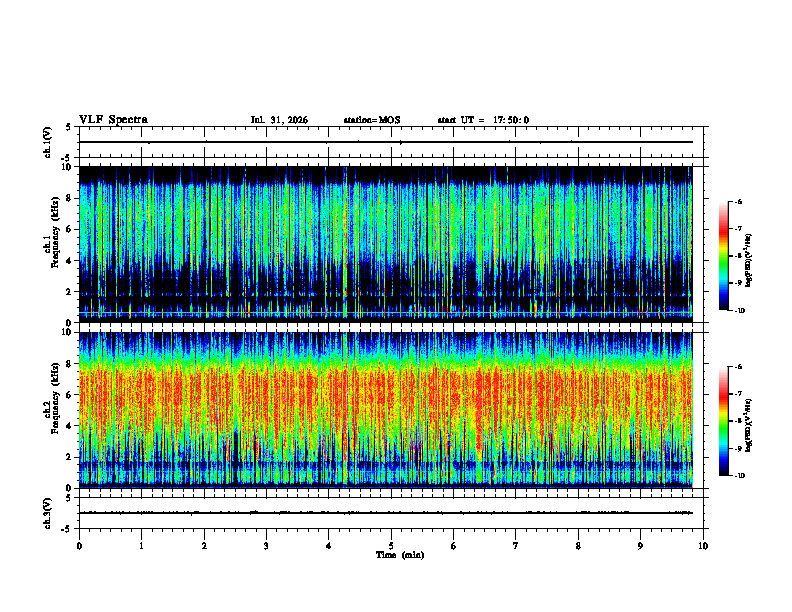Click the "start UT = 17:50:0" header text
This screenshot has width=792, height=612.
click(x=483, y=120)
